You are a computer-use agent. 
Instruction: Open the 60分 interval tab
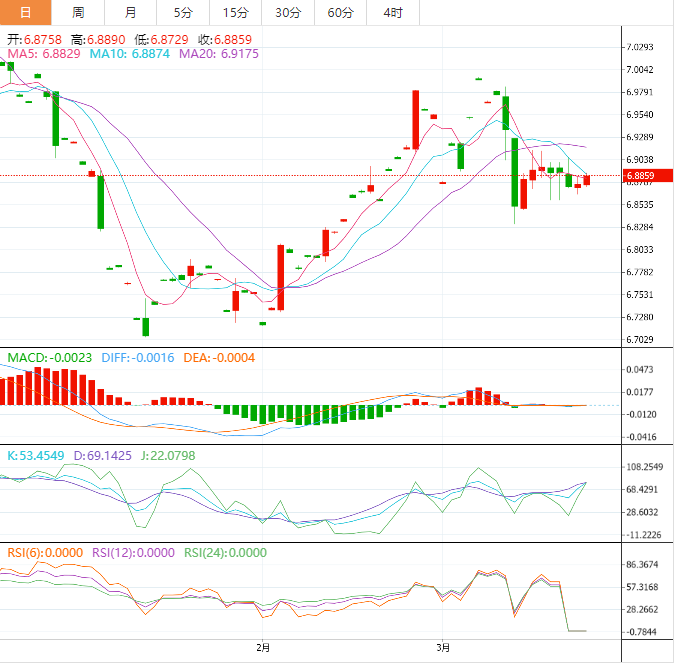340,12
